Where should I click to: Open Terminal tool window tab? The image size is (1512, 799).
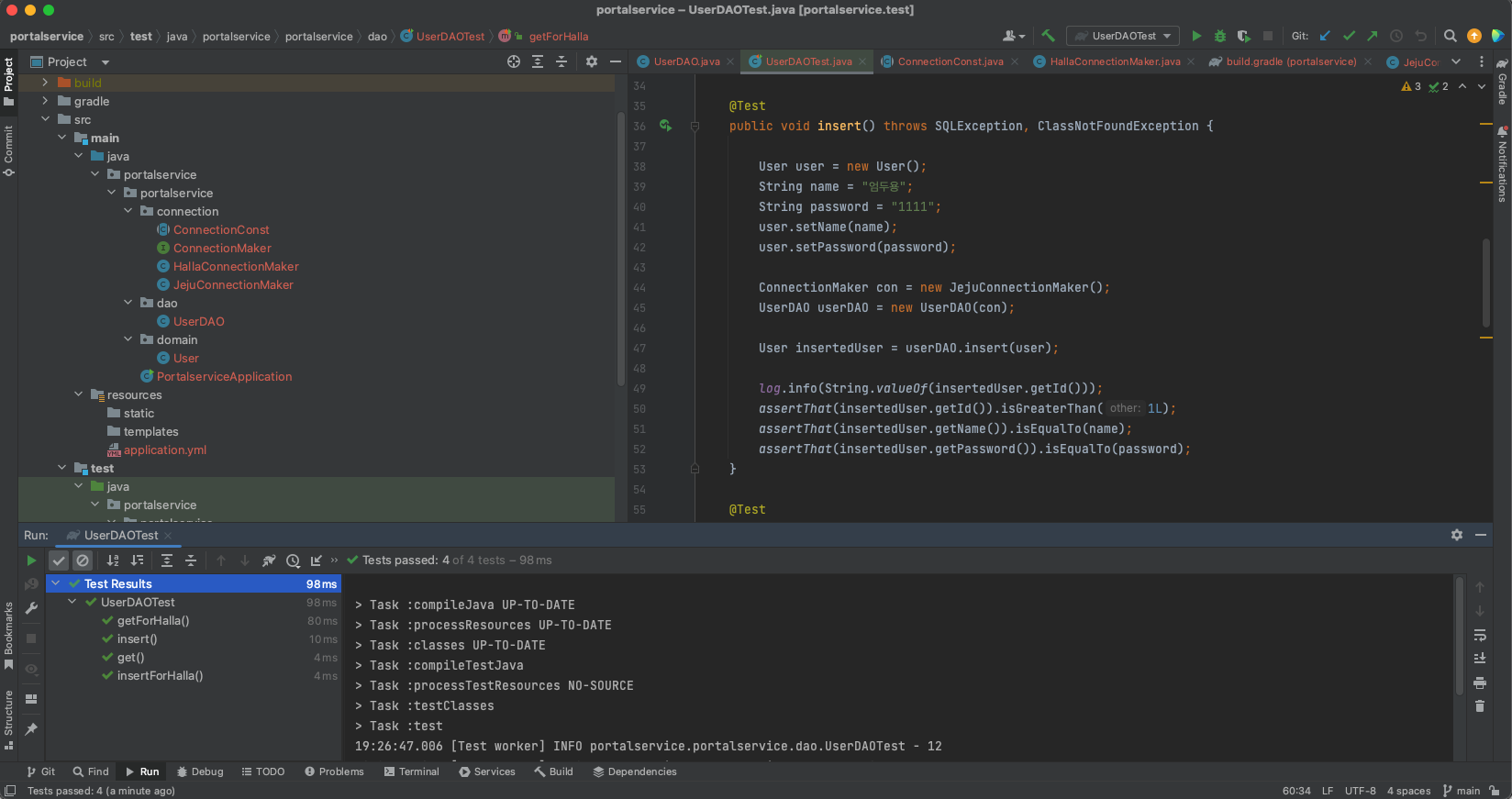click(411, 771)
